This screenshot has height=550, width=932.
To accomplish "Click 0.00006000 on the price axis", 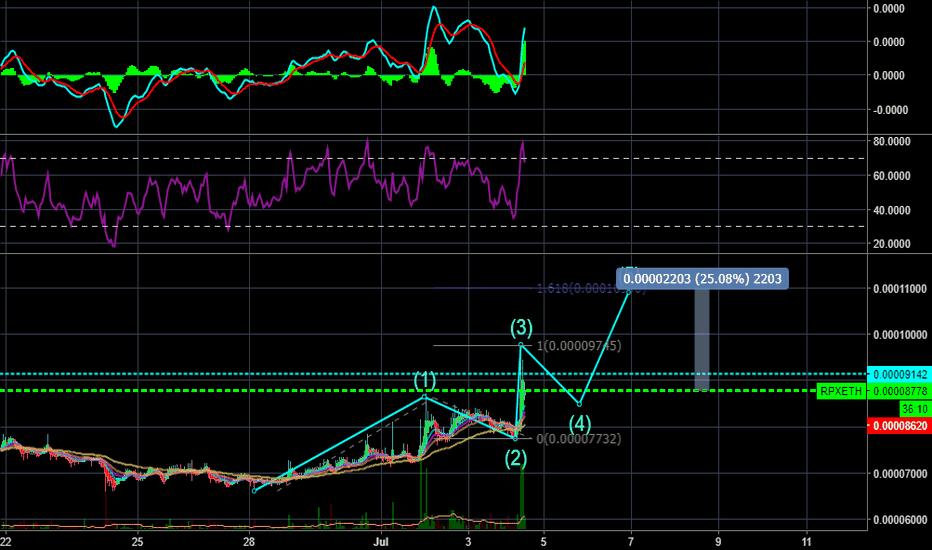I will tap(900, 520).
